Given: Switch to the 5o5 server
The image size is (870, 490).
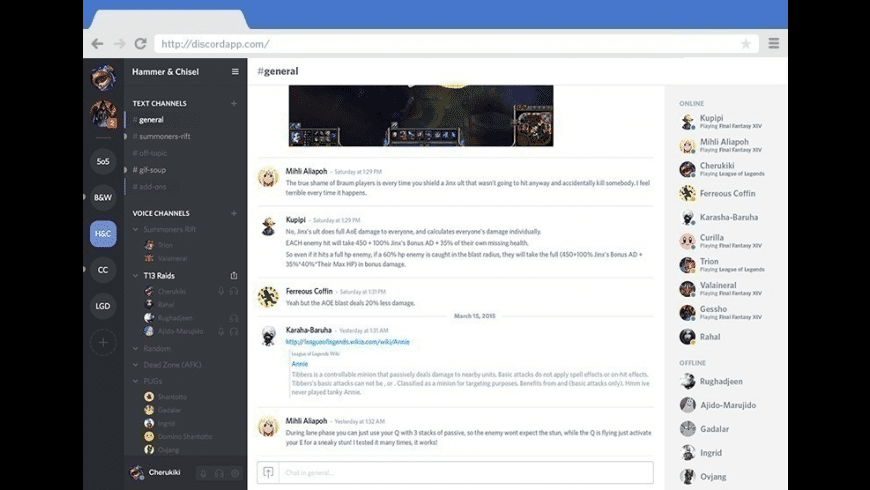Looking at the screenshot, I should click(x=103, y=161).
